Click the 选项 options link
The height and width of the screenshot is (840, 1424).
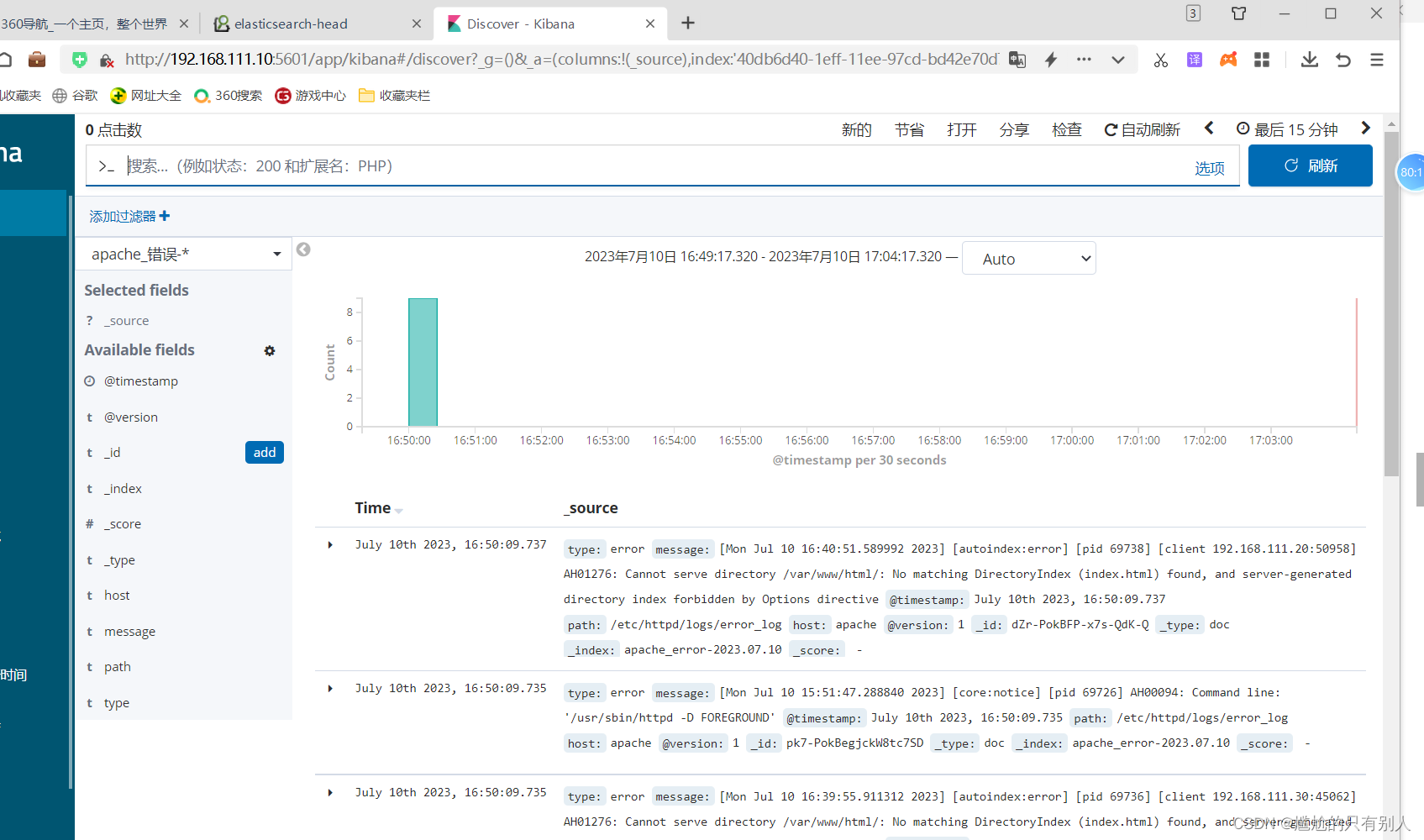(1210, 168)
